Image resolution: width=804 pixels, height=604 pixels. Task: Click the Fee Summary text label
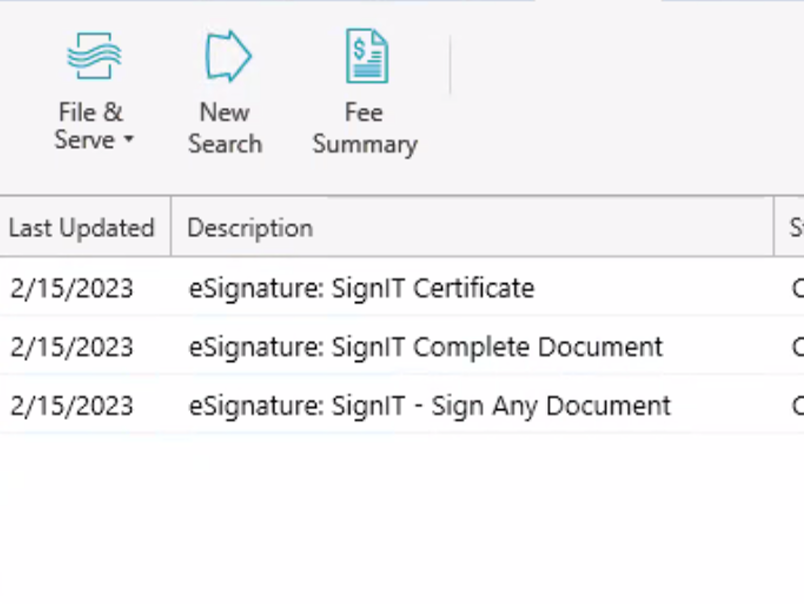click(364, 128)
